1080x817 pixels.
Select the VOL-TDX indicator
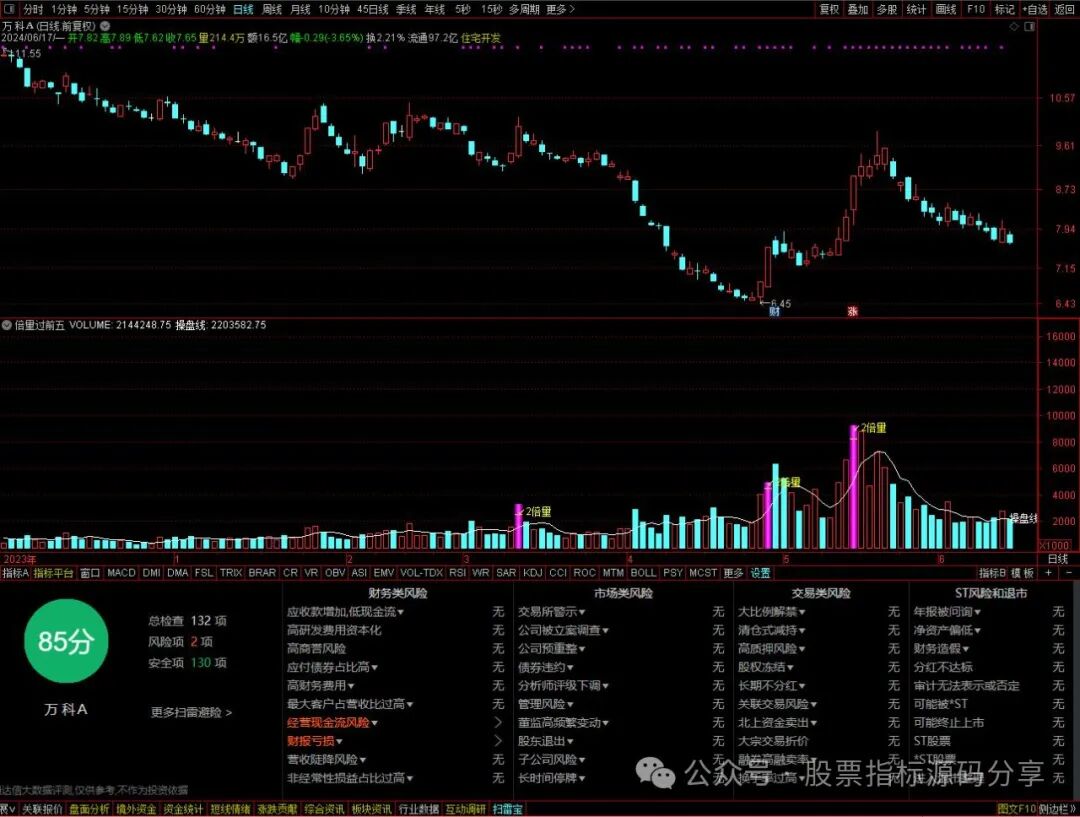click(422, 572)
